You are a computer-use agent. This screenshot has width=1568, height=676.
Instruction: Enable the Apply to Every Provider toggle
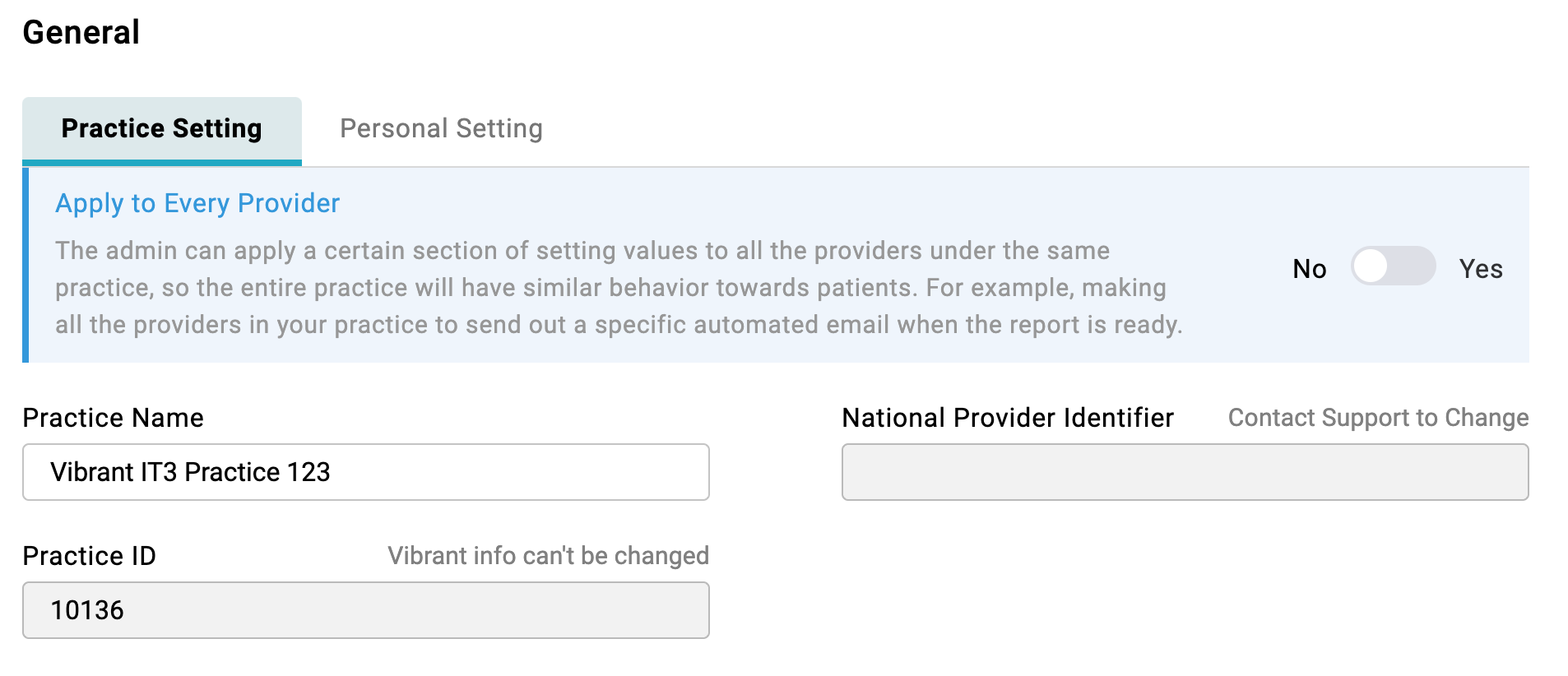(1393, 266)
